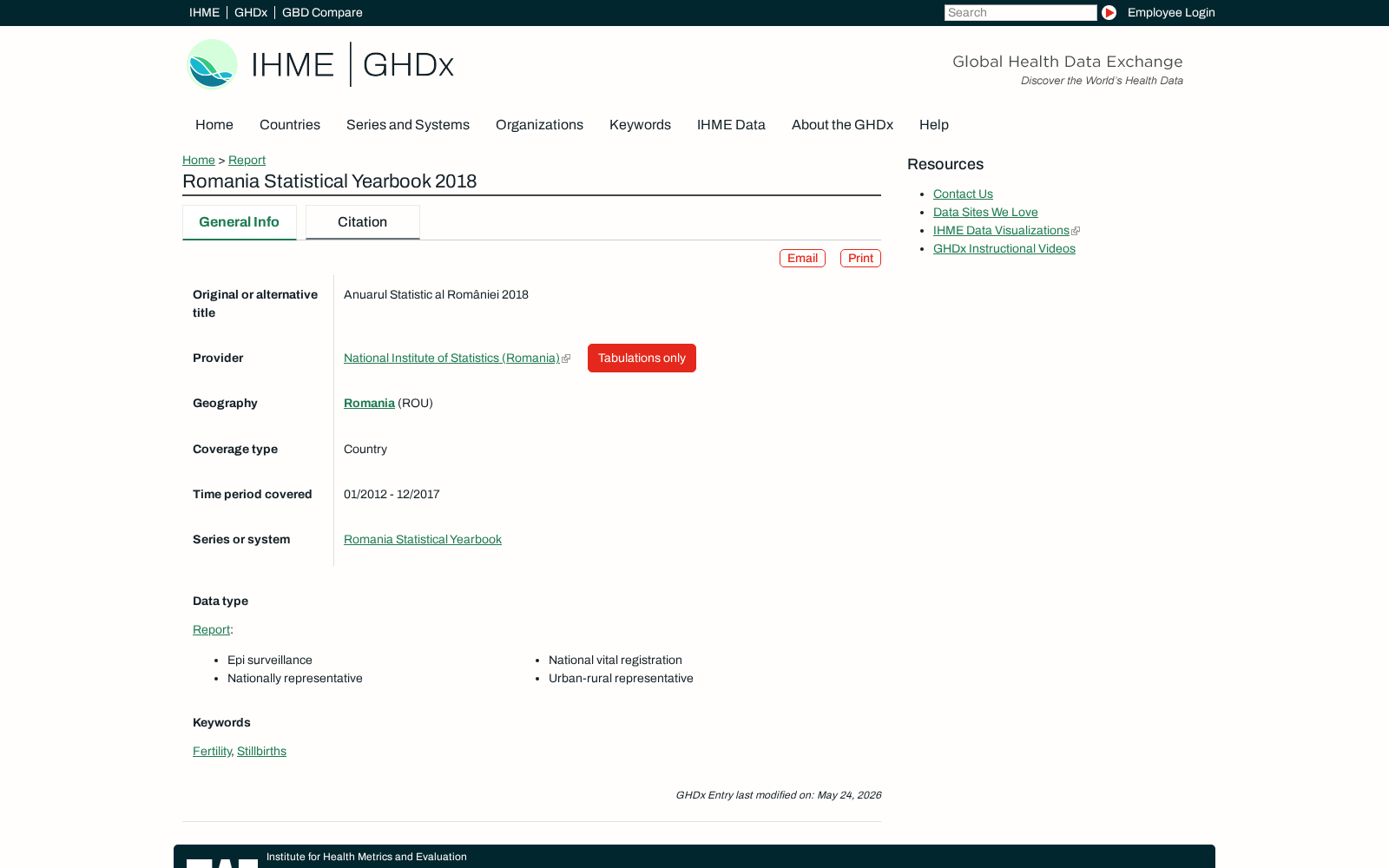
Task: Open Contact Us in Resources
Action: pyautogui.click(x=963, y=194)
